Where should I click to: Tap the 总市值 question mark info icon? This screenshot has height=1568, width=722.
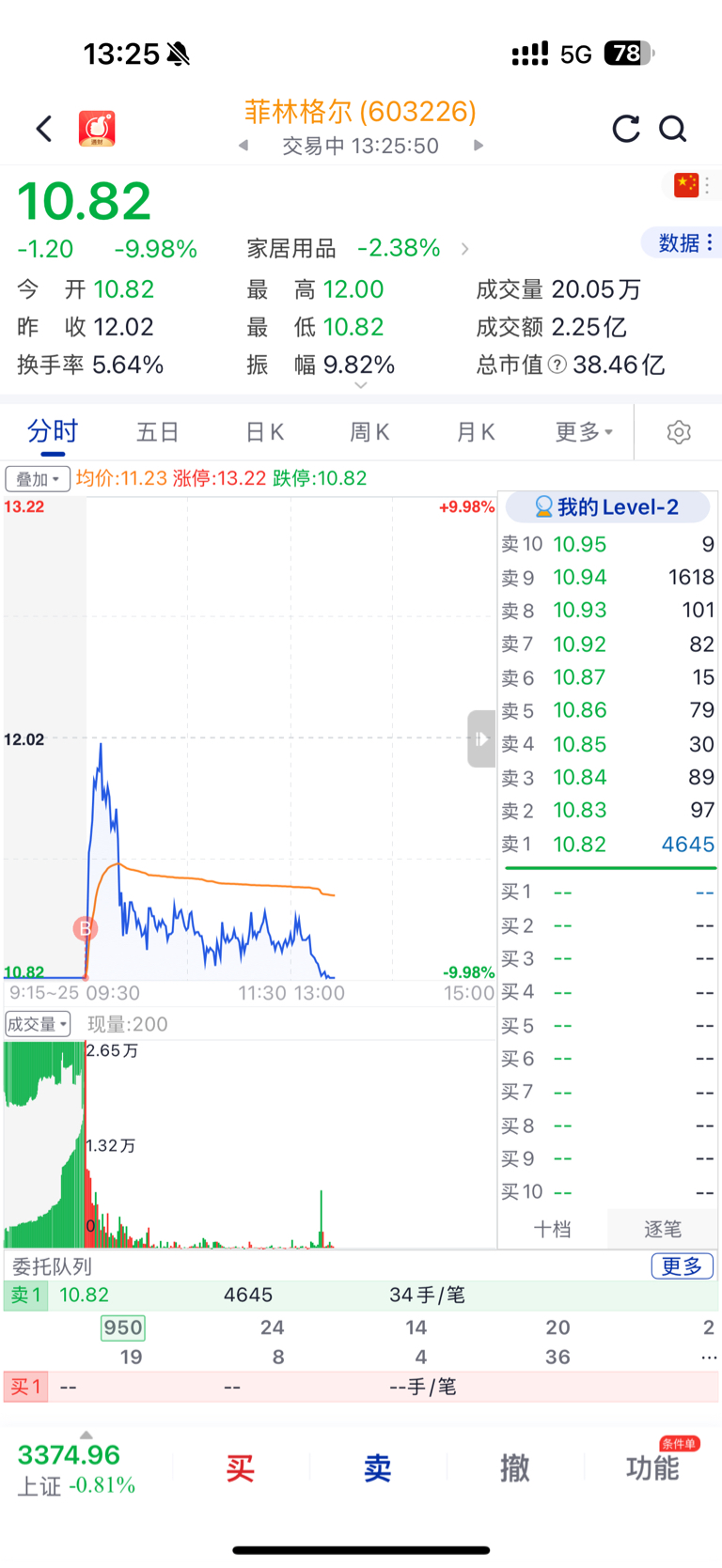click(x=557, y=365)
